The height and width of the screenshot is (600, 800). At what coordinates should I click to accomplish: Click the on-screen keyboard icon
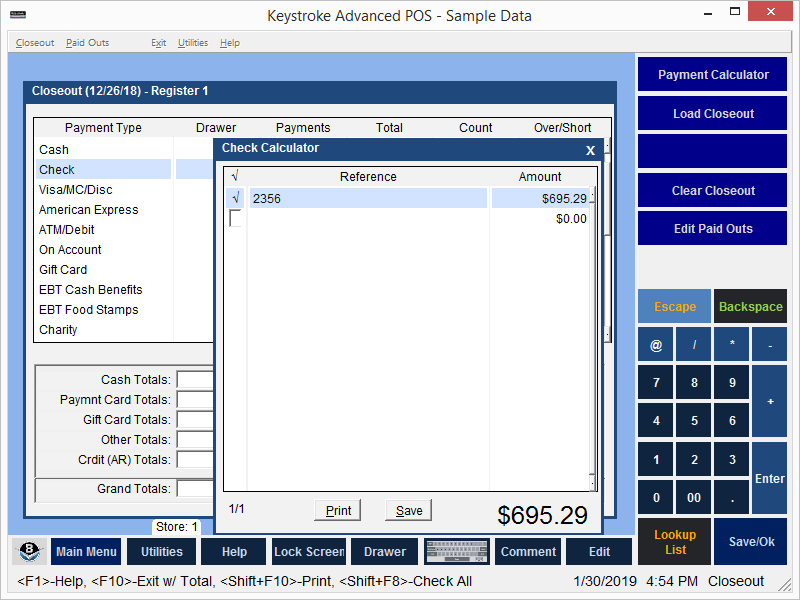(457, 551)
